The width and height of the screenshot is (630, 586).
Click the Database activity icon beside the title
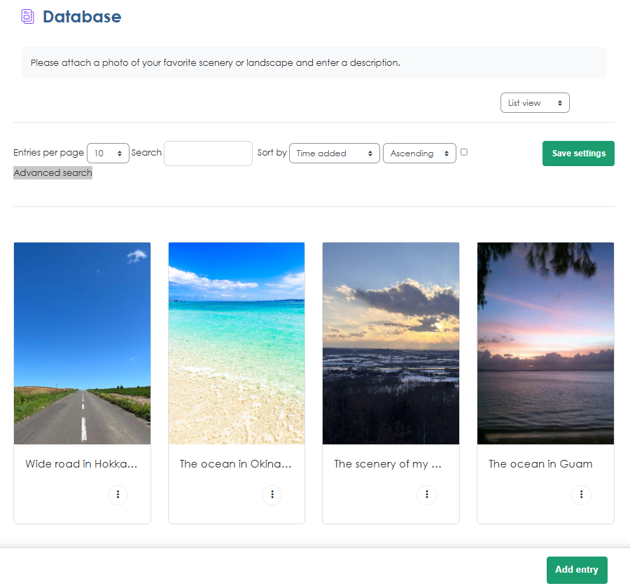(x=27, y=17)
